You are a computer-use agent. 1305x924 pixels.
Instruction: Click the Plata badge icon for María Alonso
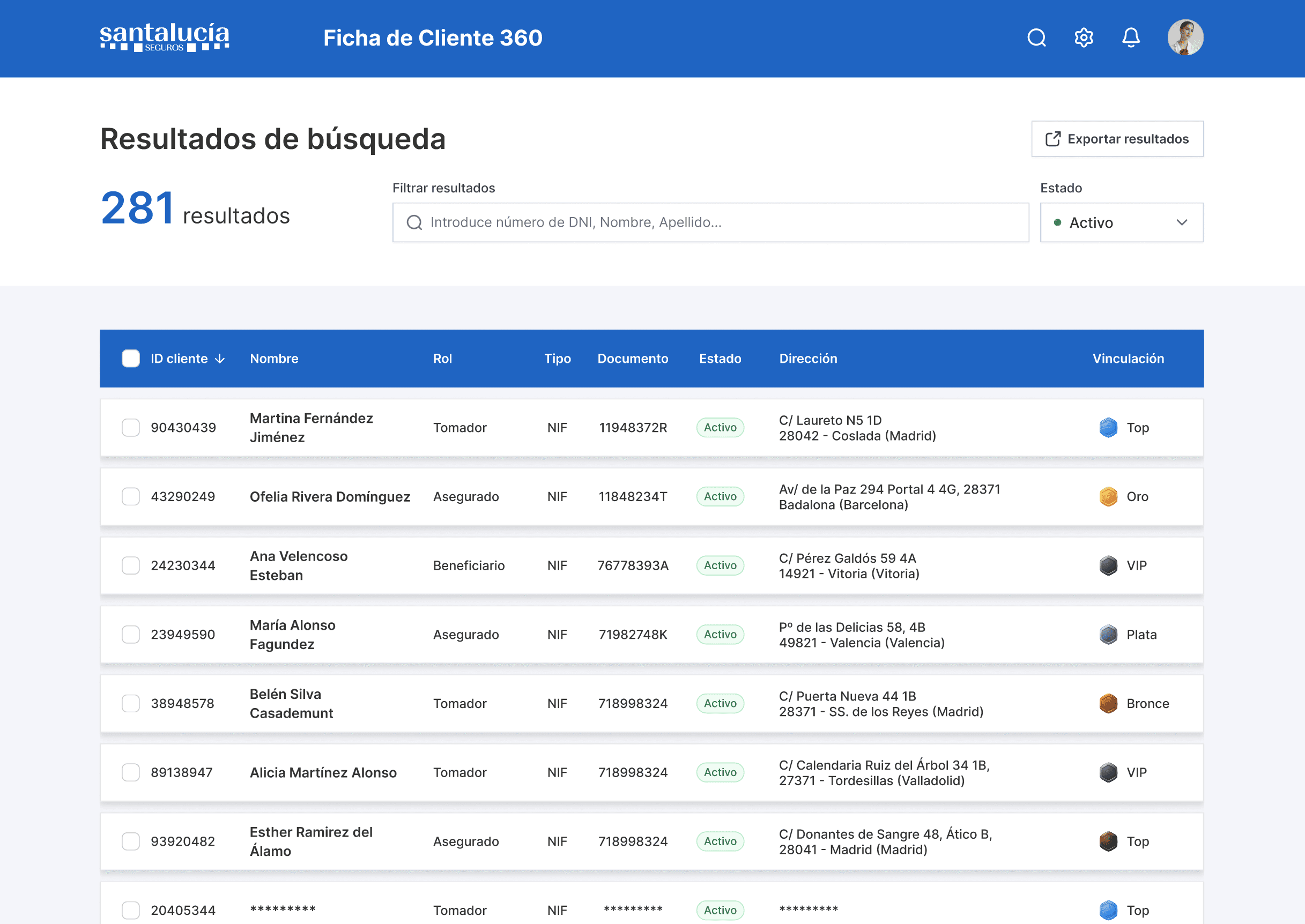(1108, 635)
